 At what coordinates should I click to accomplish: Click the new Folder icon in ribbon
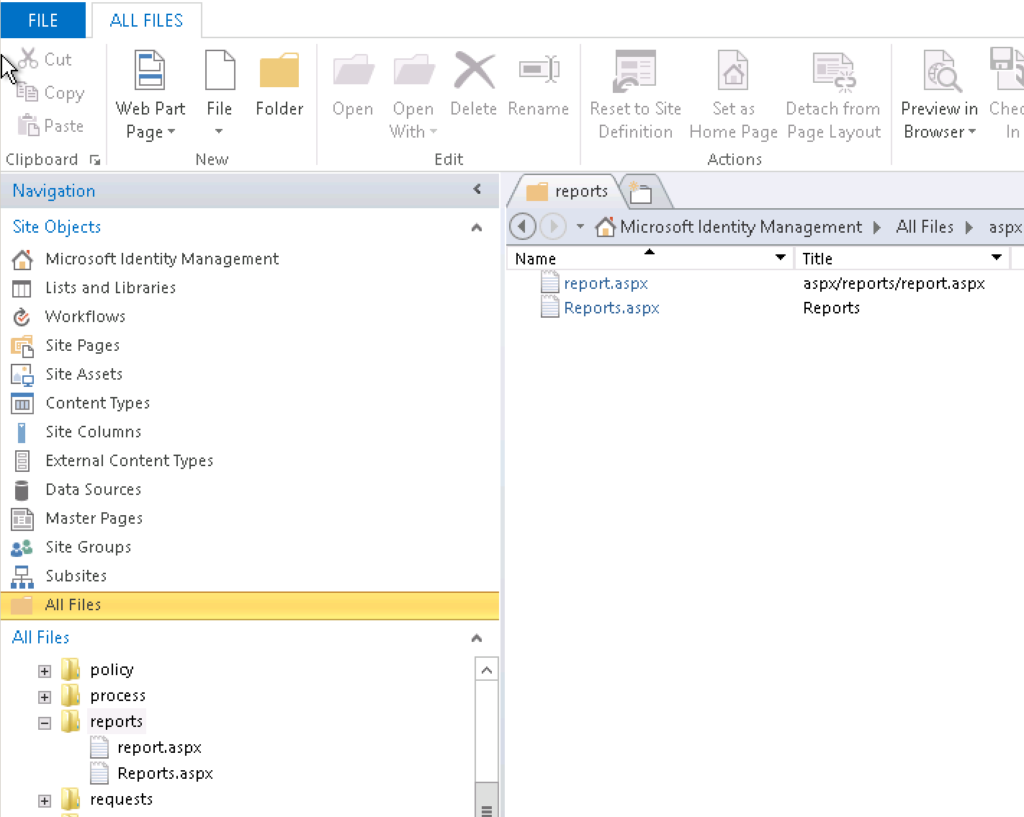279,72
